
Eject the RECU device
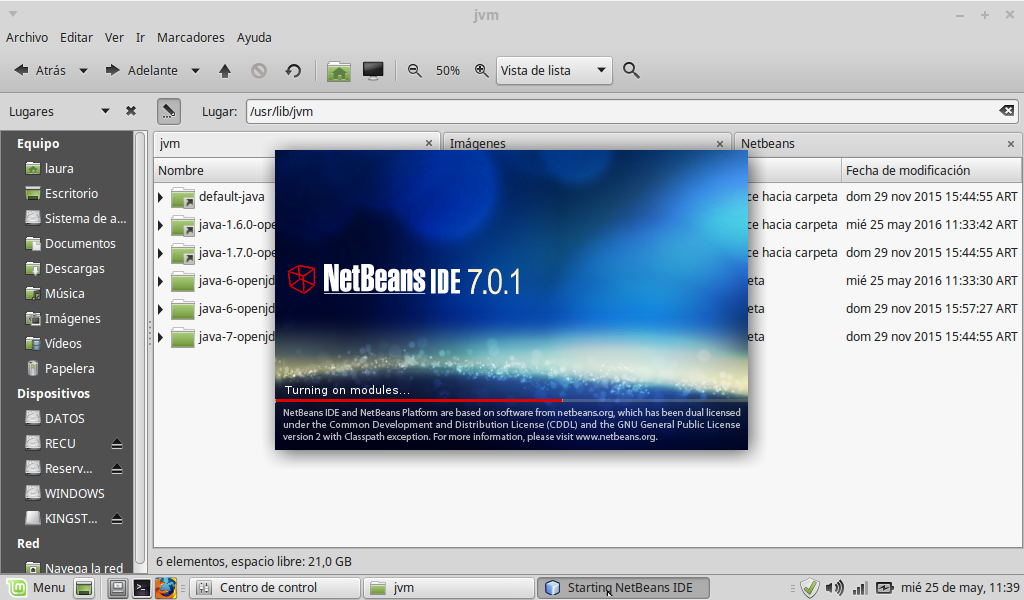click(x=117, y=443)
